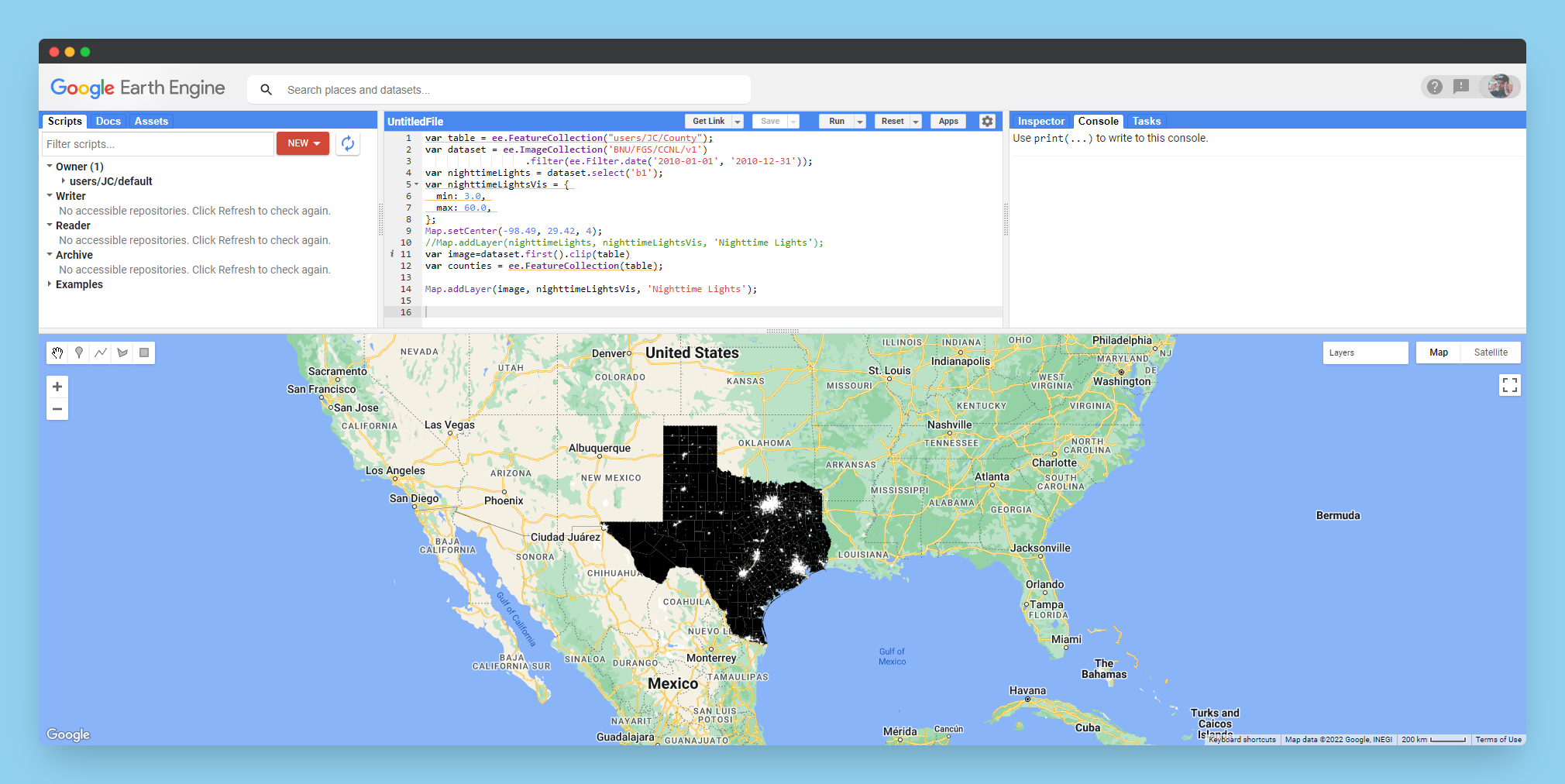The image size is (1565, 784).
Task: Open the NEW script dropdown
Action: [x=303, y=143]
